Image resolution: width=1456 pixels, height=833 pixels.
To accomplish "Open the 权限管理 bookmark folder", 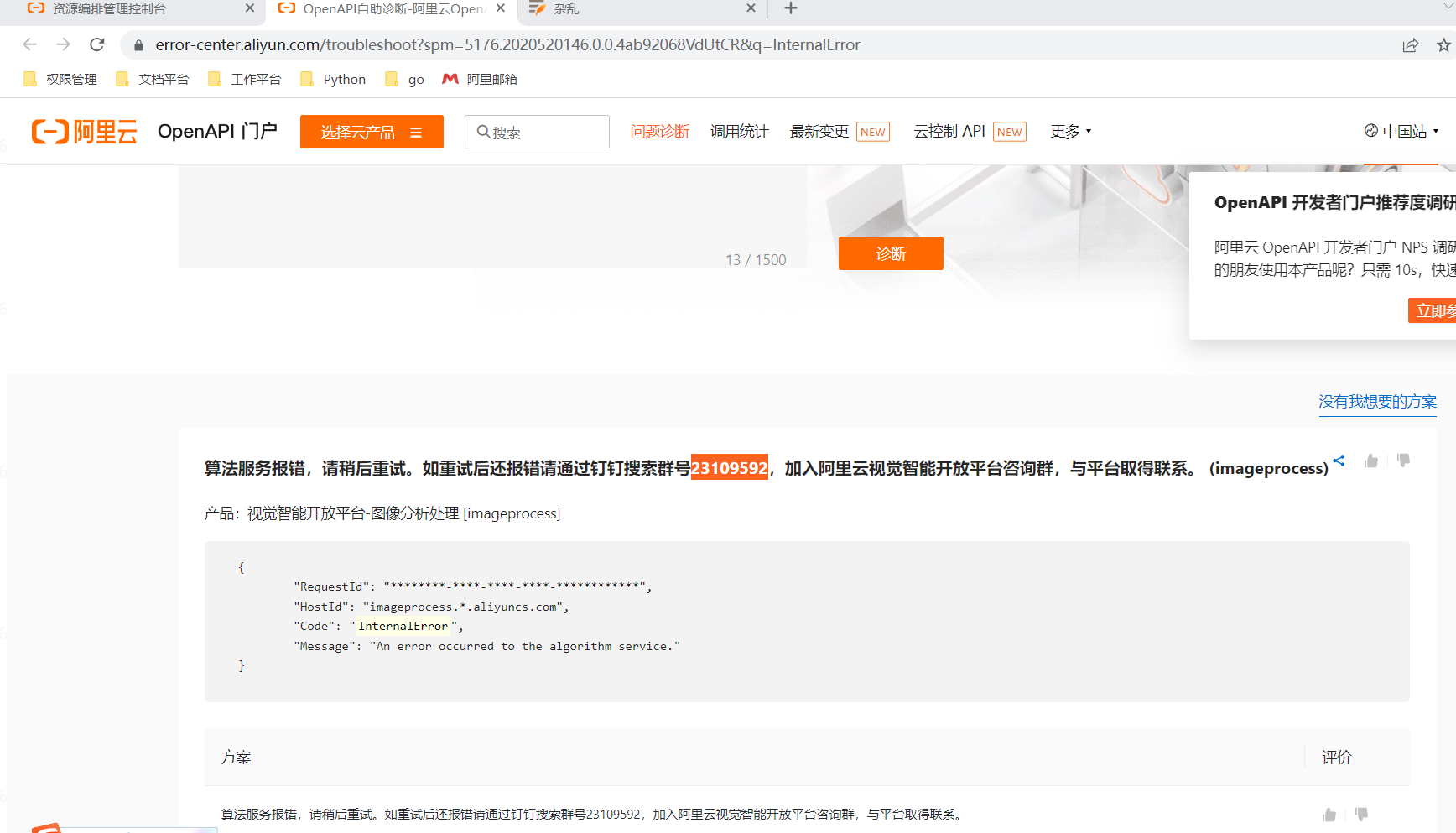I will 60,79.
